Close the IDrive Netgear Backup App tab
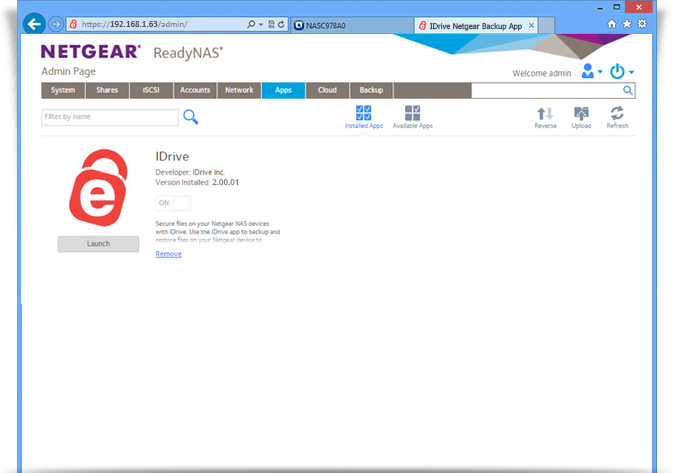Viewport: 674px width, 473px height. click(531, 26)
